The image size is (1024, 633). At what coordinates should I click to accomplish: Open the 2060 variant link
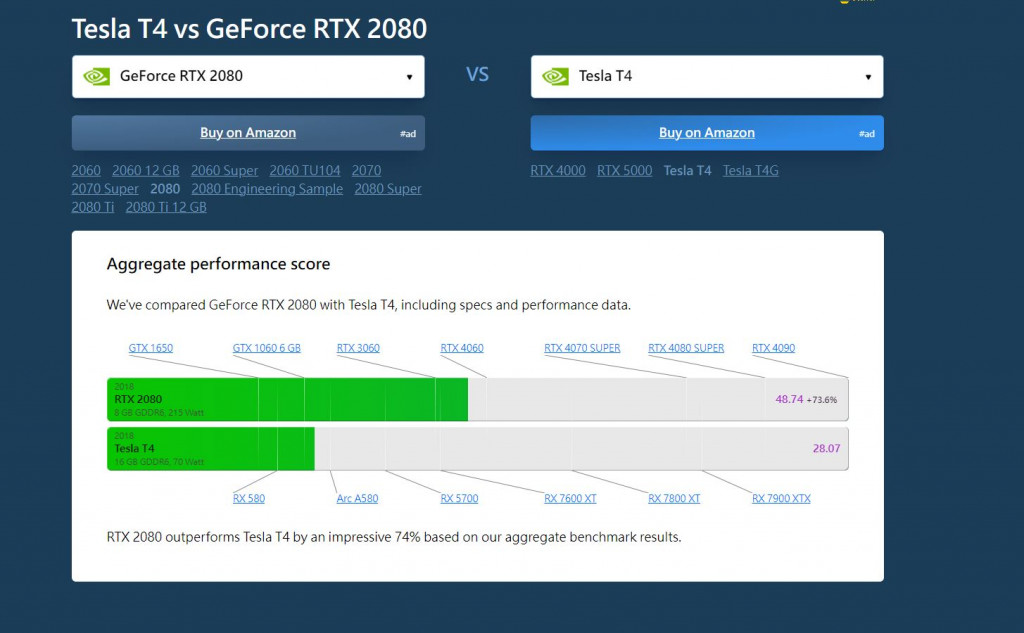coord(86,170)
